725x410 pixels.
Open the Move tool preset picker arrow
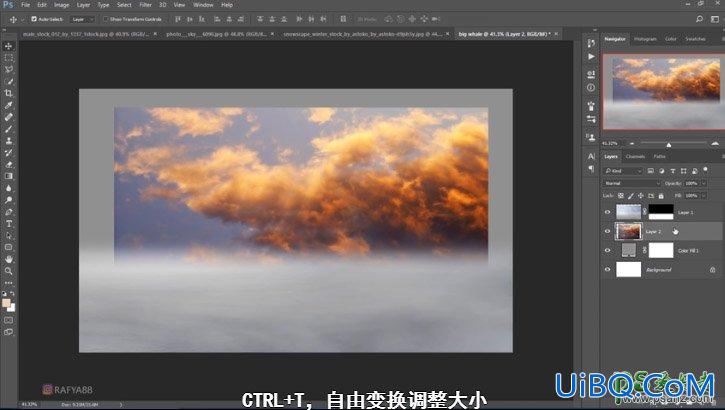[22, 19]
